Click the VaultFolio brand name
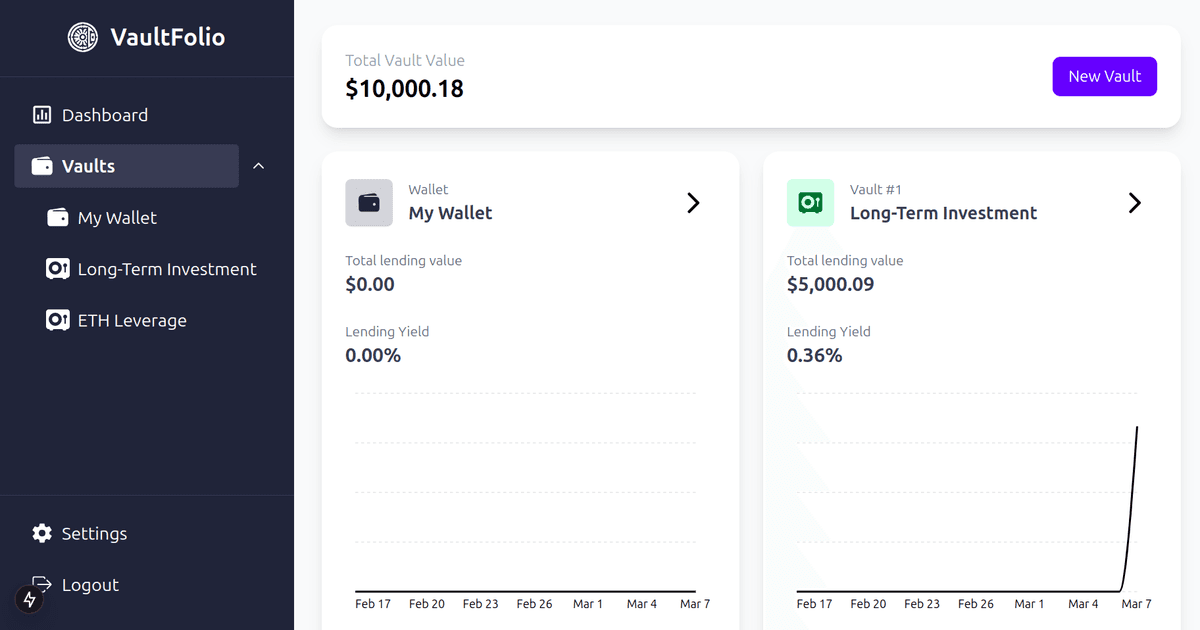This screenshot has height=630, width=1200. 168,37
